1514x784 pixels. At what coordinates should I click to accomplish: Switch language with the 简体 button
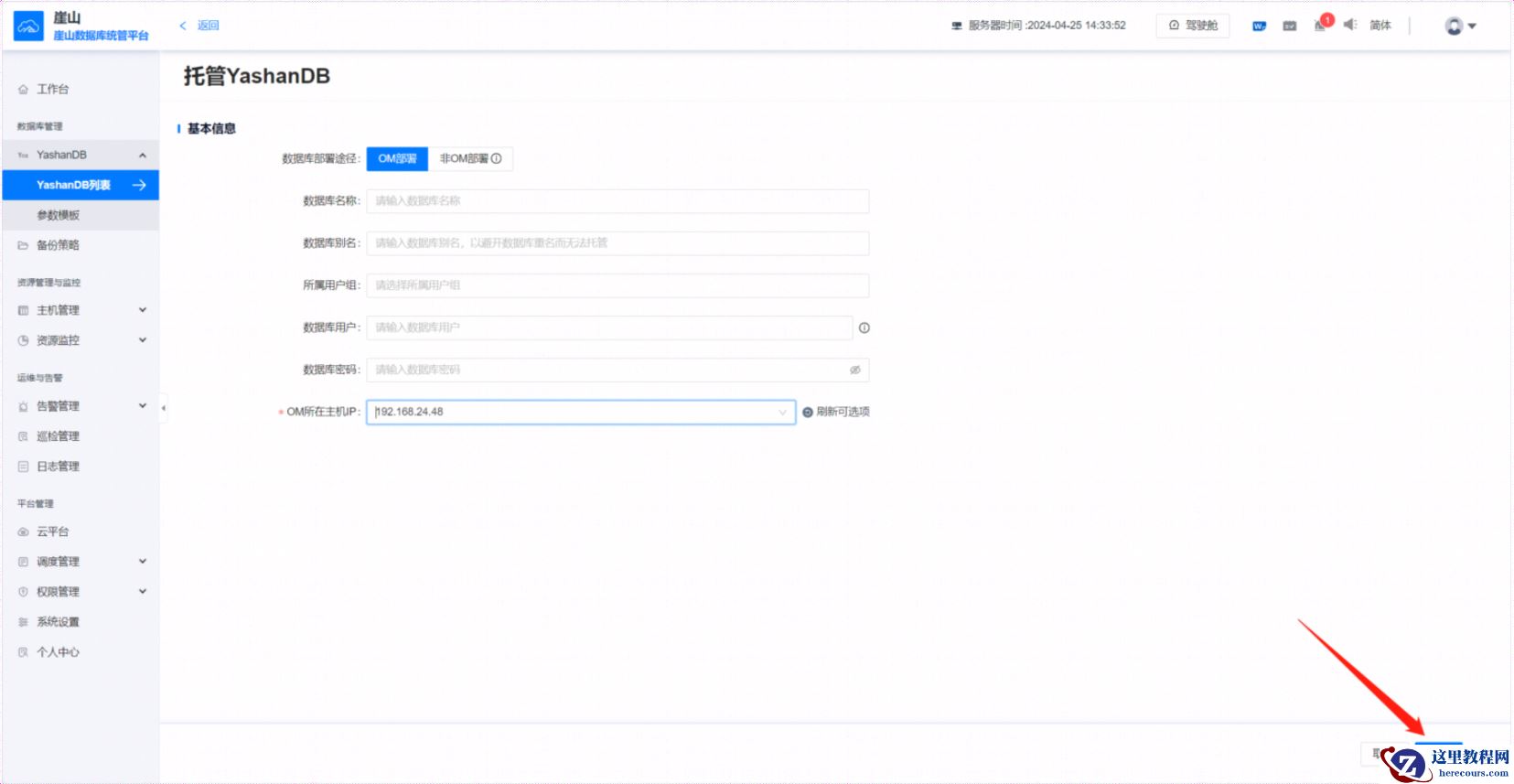[1380, 26]
